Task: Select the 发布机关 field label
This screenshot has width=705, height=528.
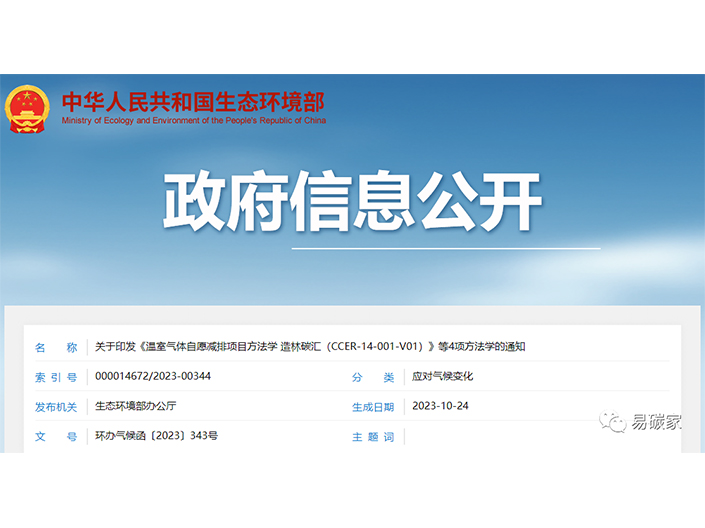Action: [x=56, y=407]
